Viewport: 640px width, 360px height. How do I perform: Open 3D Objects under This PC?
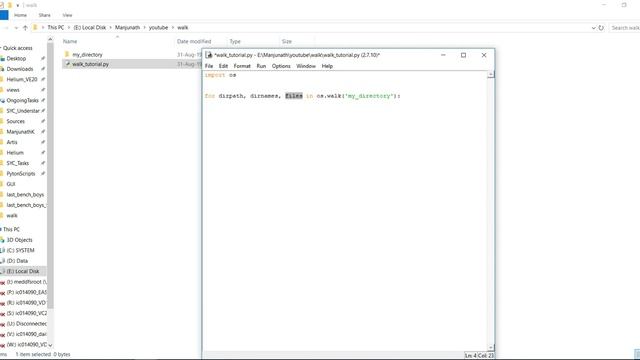click(x=19, y=240)
